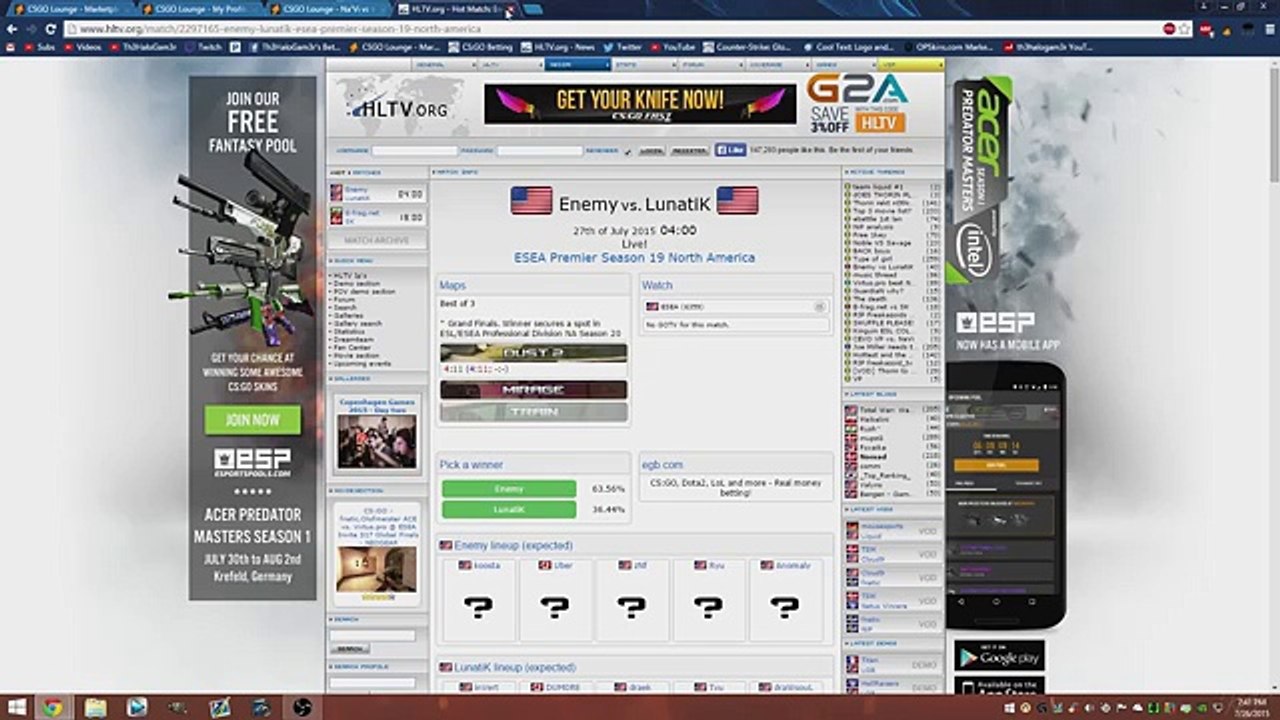Click the G2A save 3% off ad
The width and height of the screenshot is (1280, 720).
click(857, 103)
